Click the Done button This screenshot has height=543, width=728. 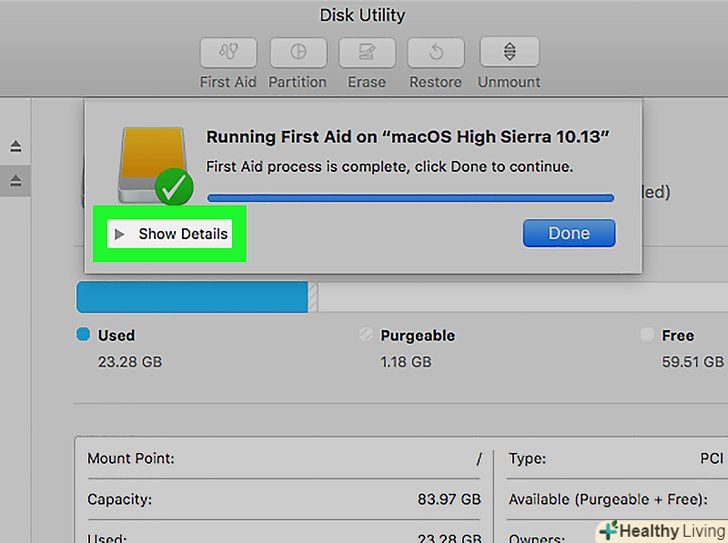pyautogui.click(x=568, y=233)
